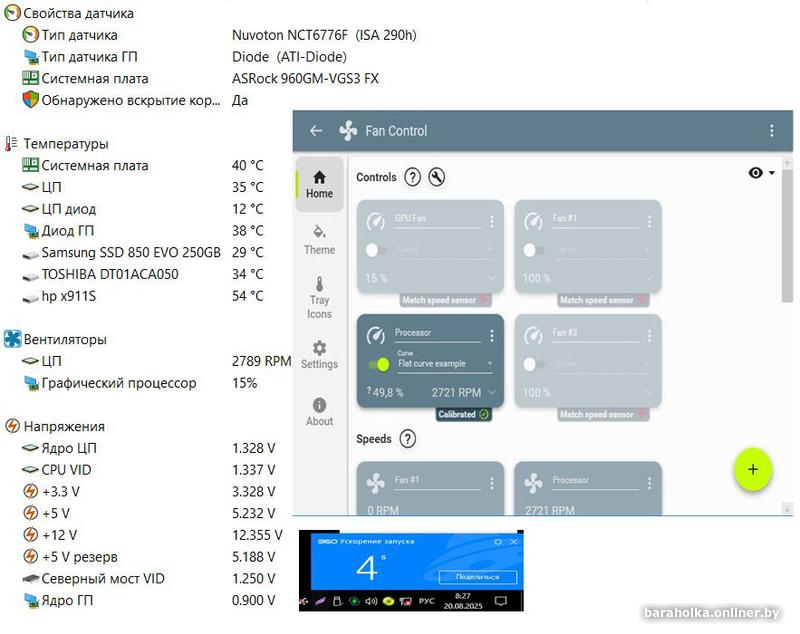The width and height of the screenshot is (800, 634).
Task: Click the Поделиться button in the 360 popup
Action: [x=478, y=577]
